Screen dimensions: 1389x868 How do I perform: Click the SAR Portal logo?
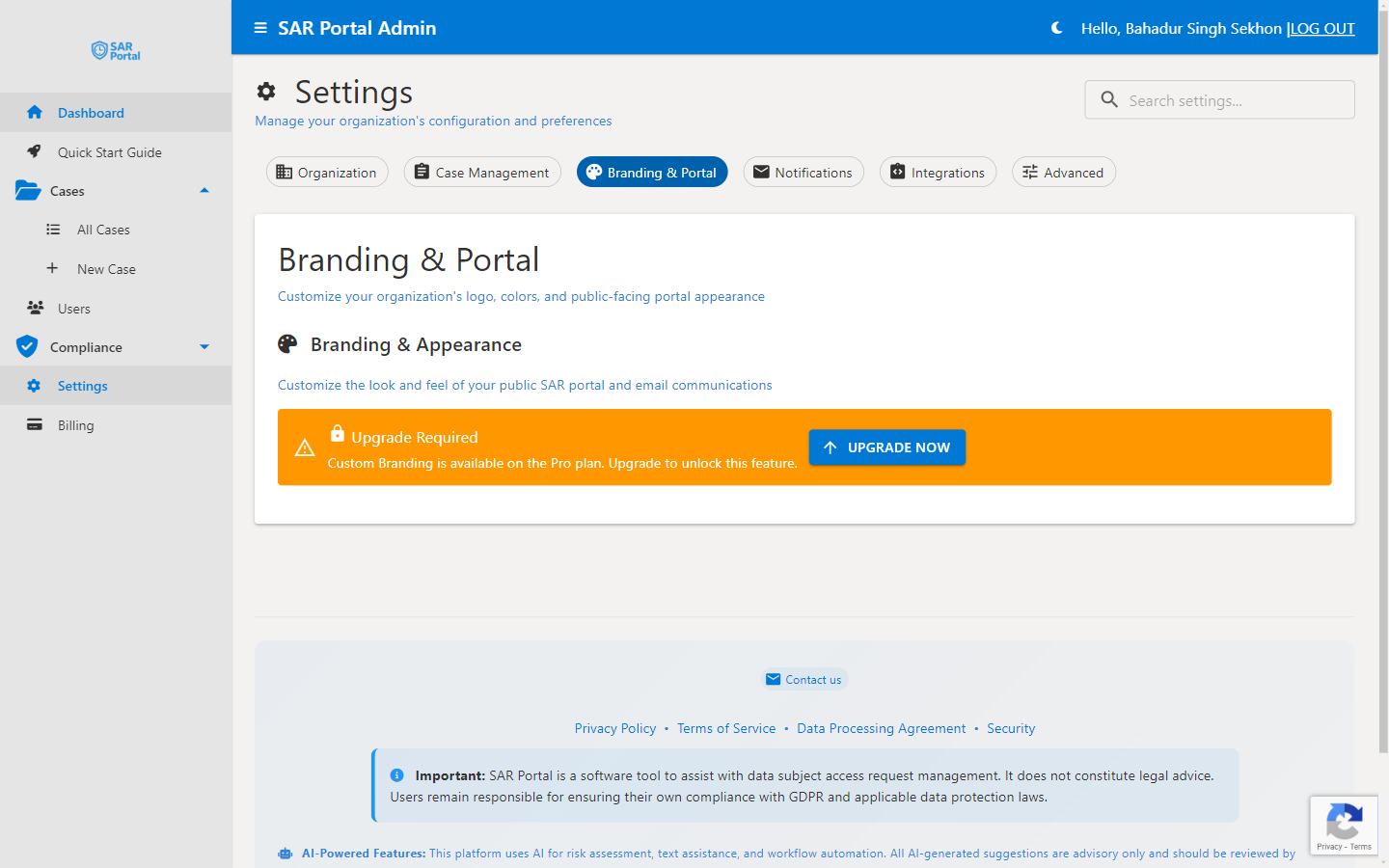pyautogui.click(x=115, y=50)
